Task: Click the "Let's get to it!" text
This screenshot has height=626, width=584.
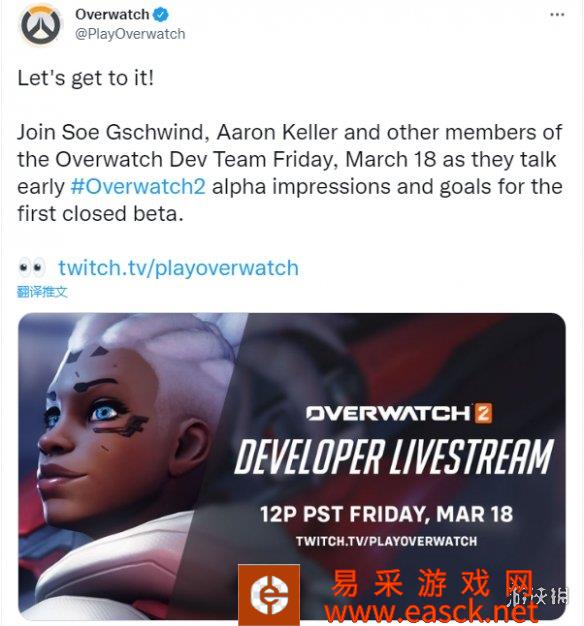Action: (x=85, y=78)
